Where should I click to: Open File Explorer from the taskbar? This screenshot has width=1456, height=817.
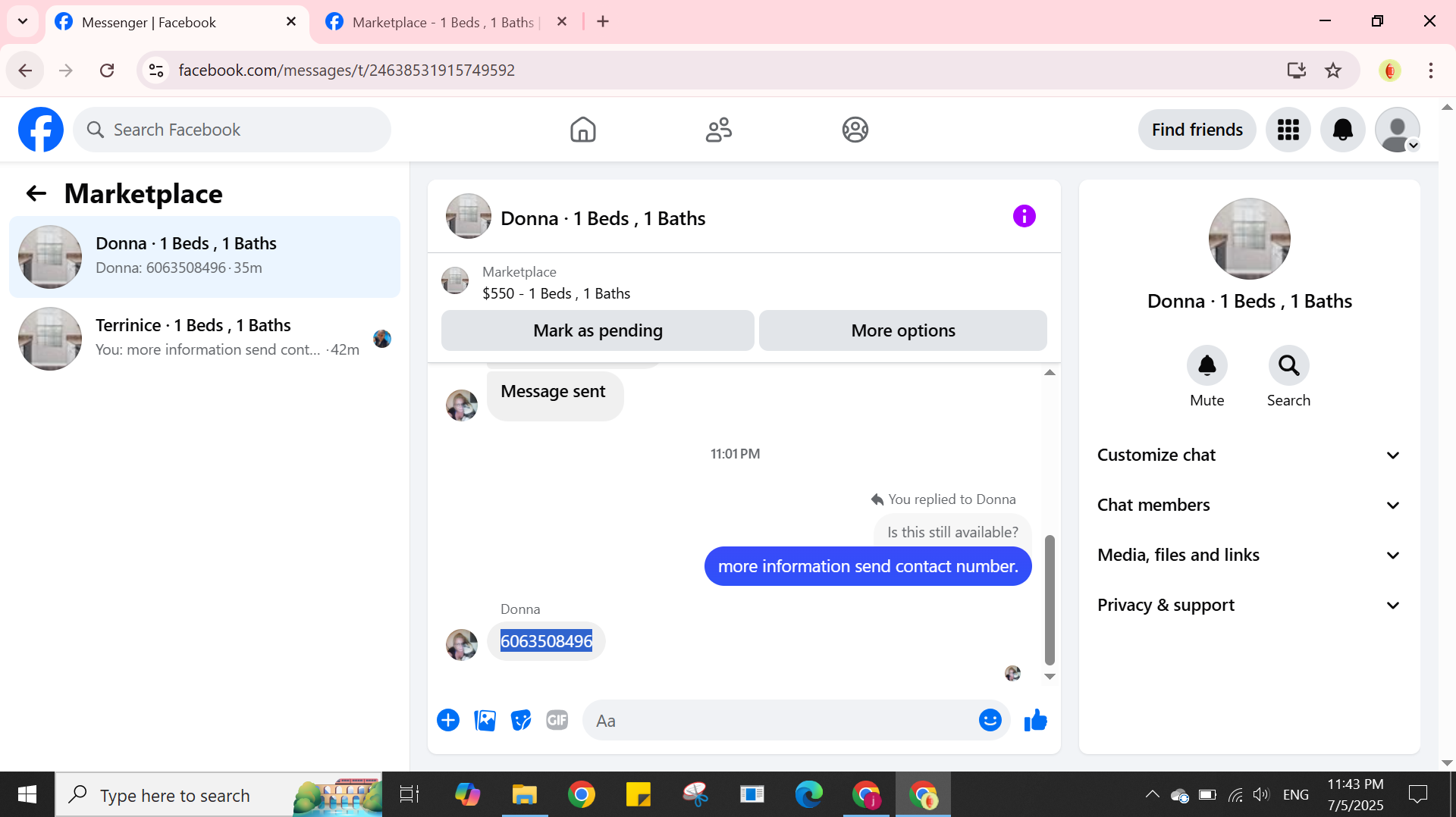(524, 794)
